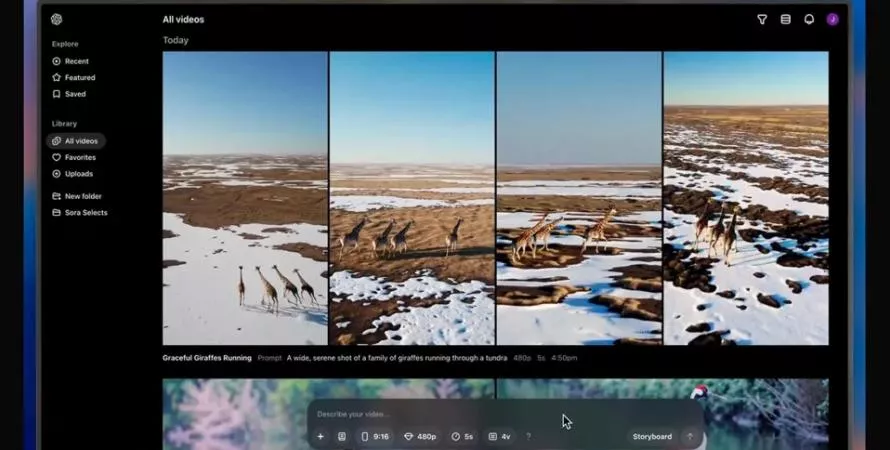
Task: Open the 5s duration dropdown in prompt bar
Action: click(x=462, y=436)
